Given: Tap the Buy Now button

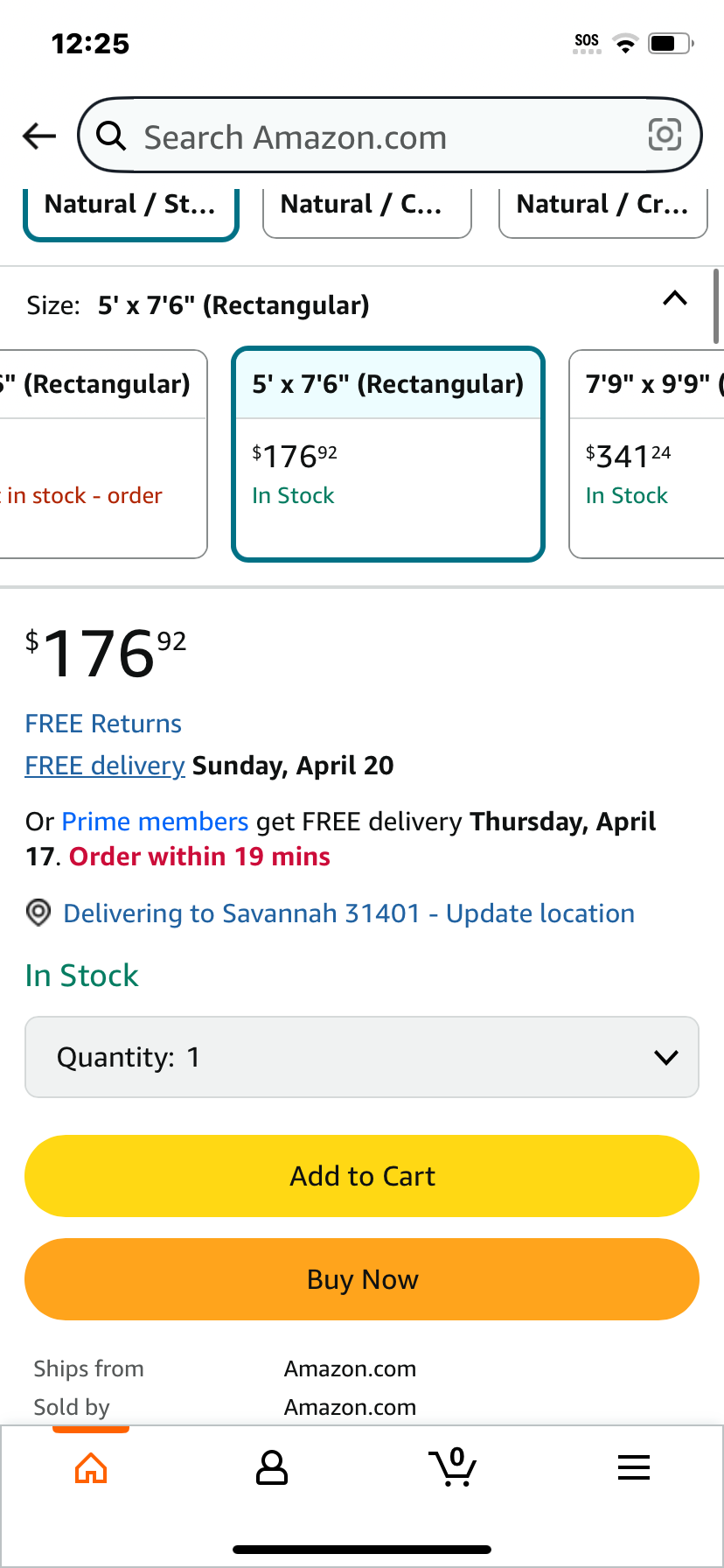Looking at the screenshot, I should pyautogui.click(x=362, y=1279).
